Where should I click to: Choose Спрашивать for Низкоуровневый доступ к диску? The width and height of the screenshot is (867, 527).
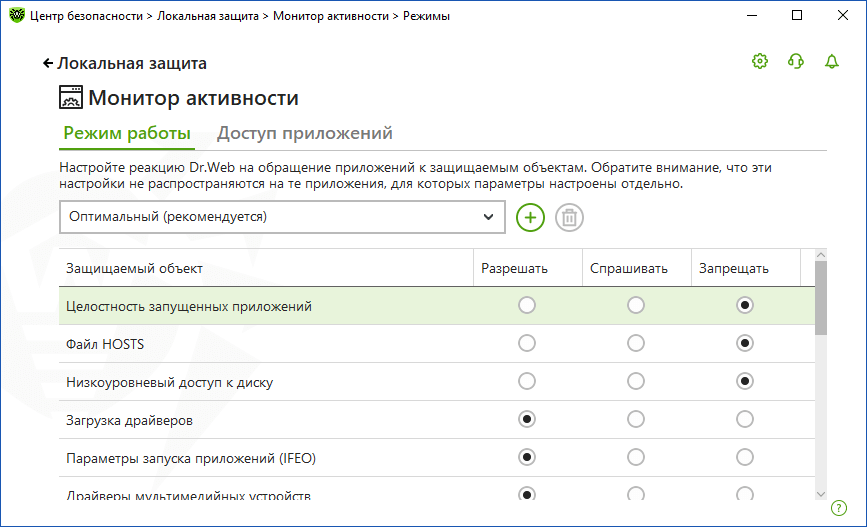coord(636,381)
